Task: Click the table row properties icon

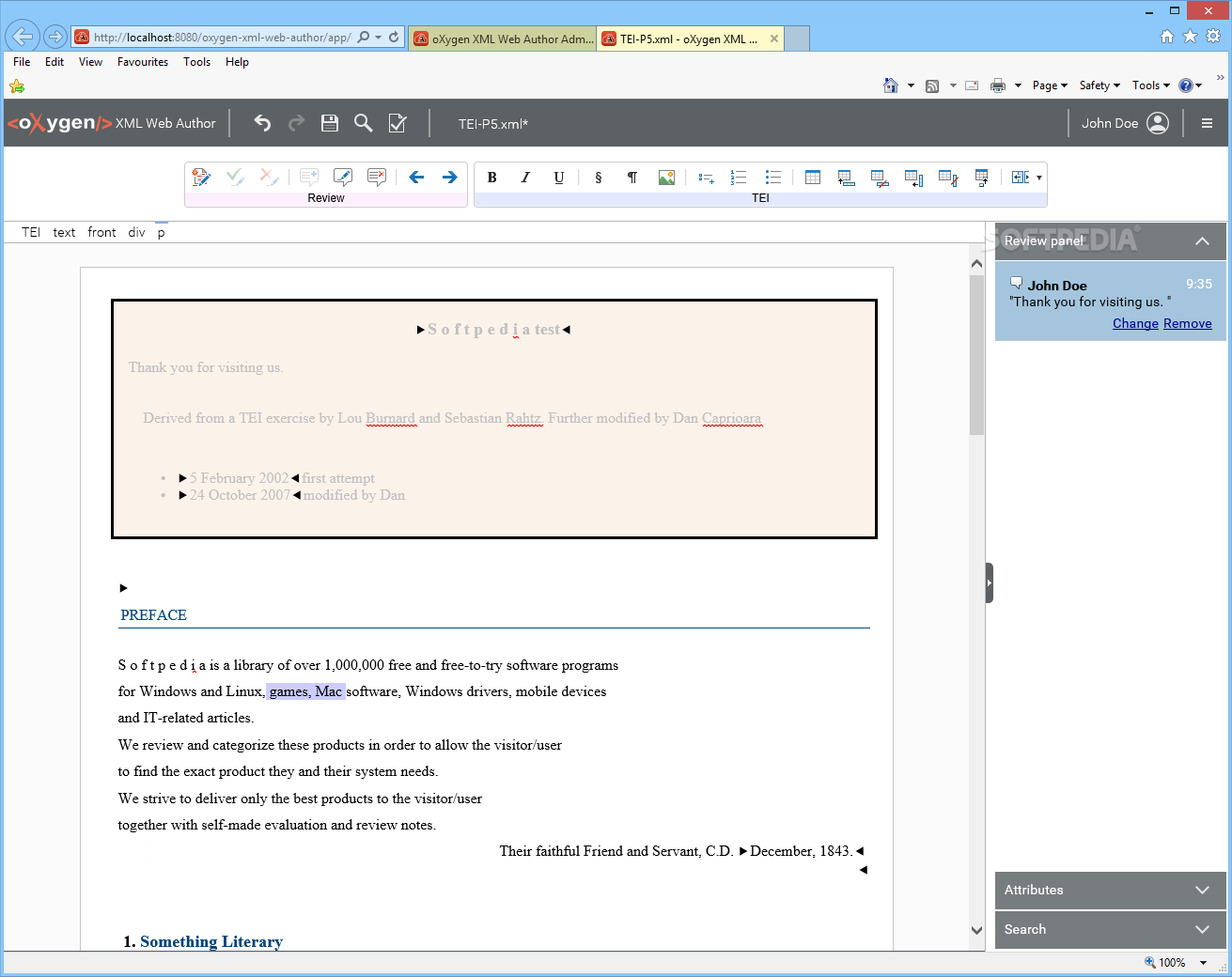Action: pos(982,177)
